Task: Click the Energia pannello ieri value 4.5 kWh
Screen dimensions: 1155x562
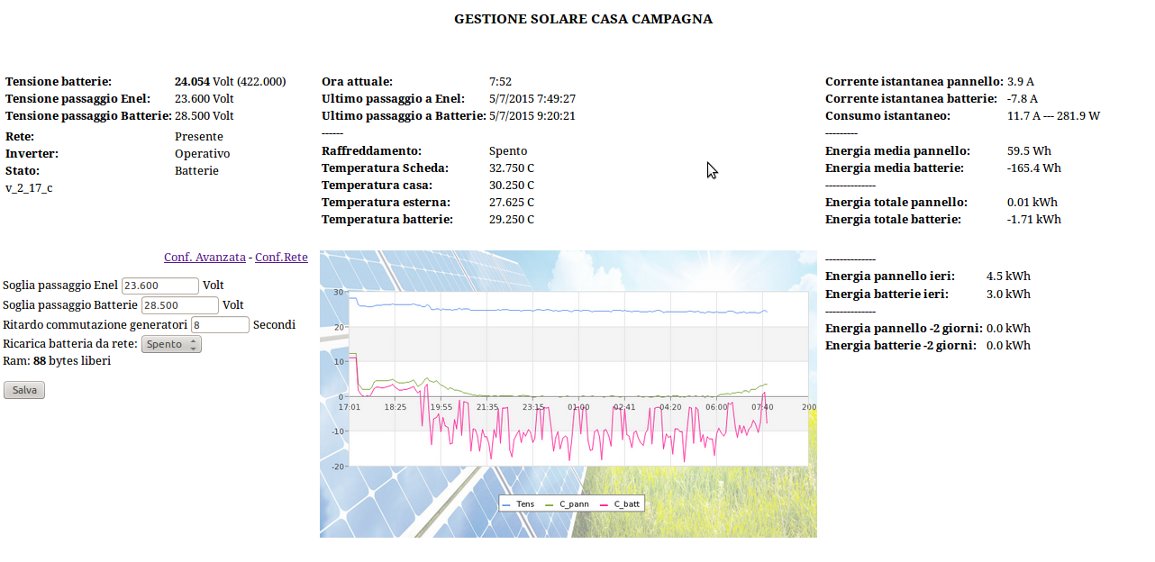Action: (1008, 276)
